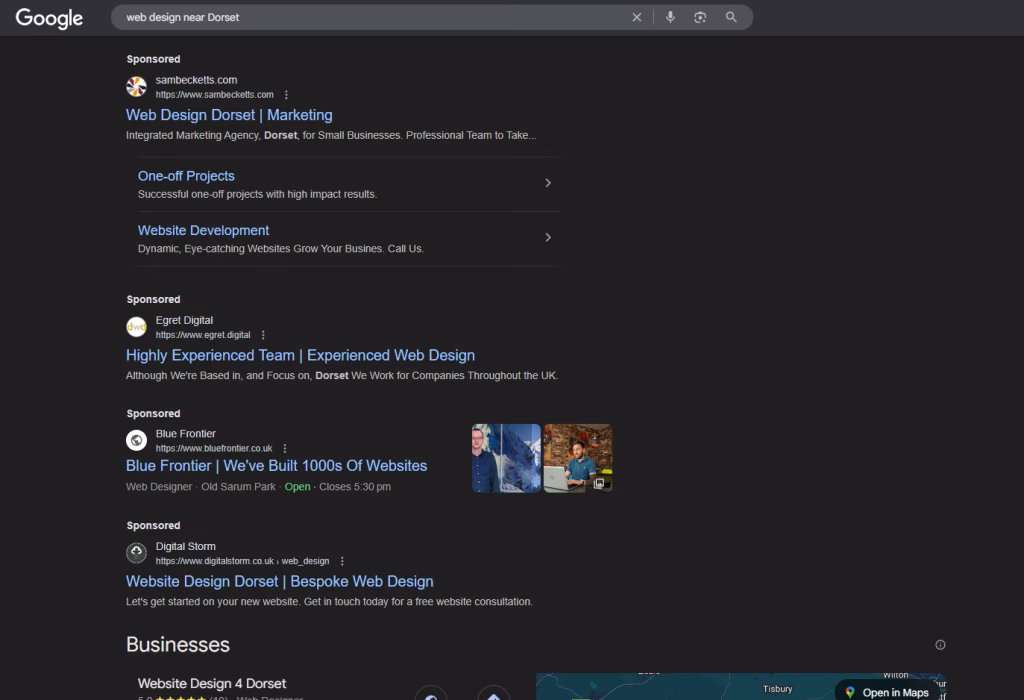Click the Businesses section heading

coord(178,644)
